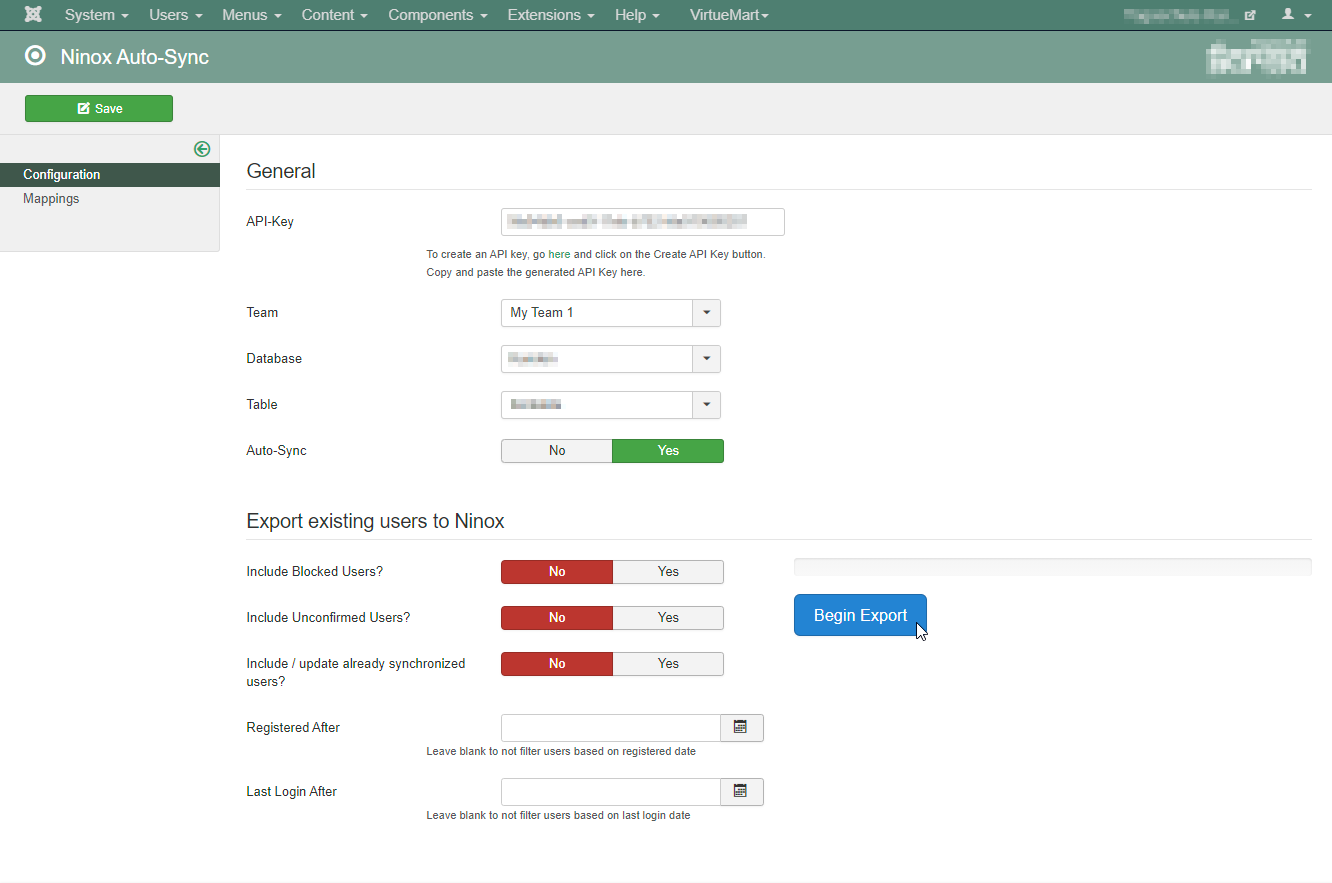Open the Menus menu

[252, 15]
